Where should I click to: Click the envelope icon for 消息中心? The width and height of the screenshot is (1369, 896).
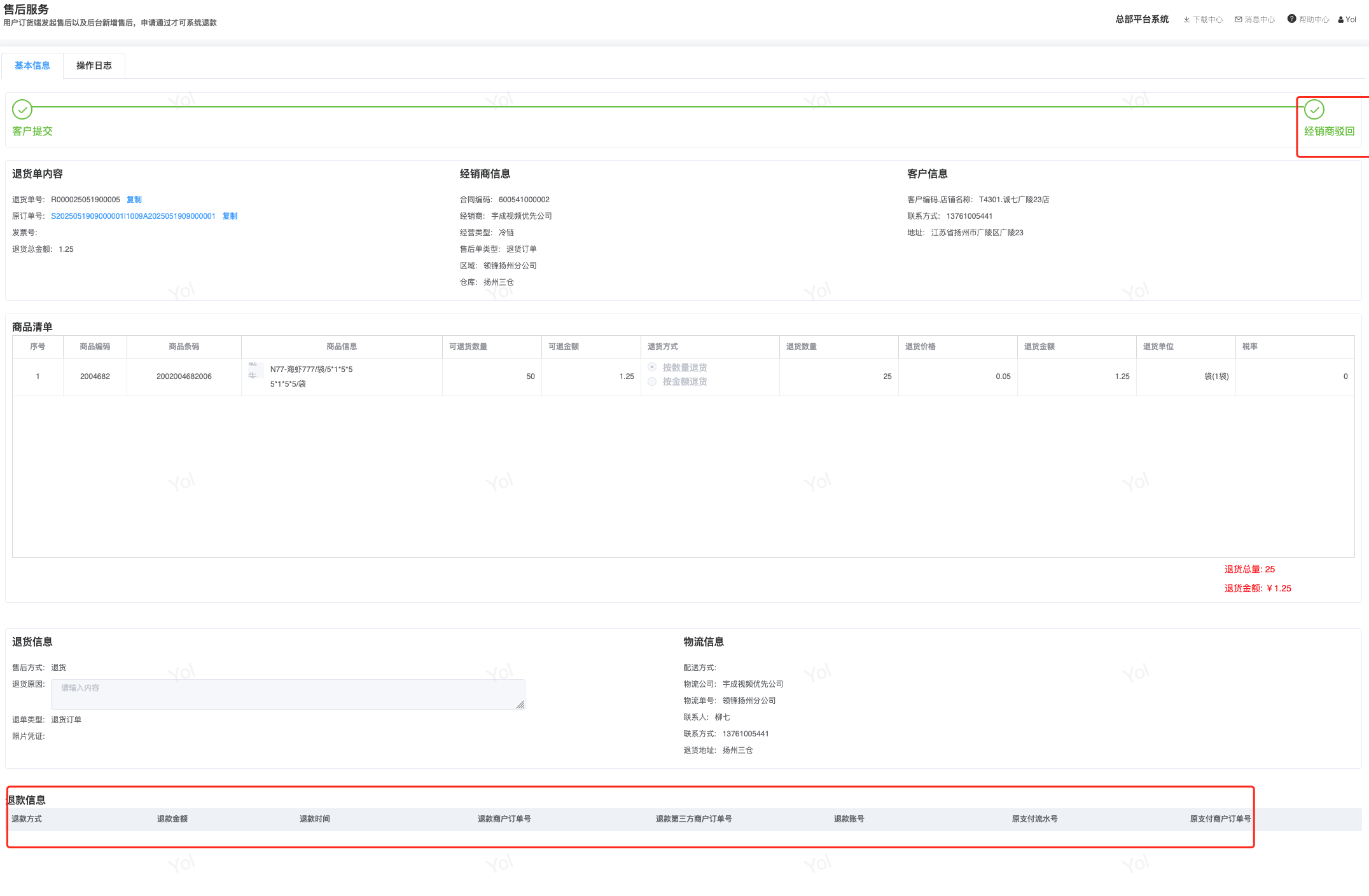click(1238, 20)
